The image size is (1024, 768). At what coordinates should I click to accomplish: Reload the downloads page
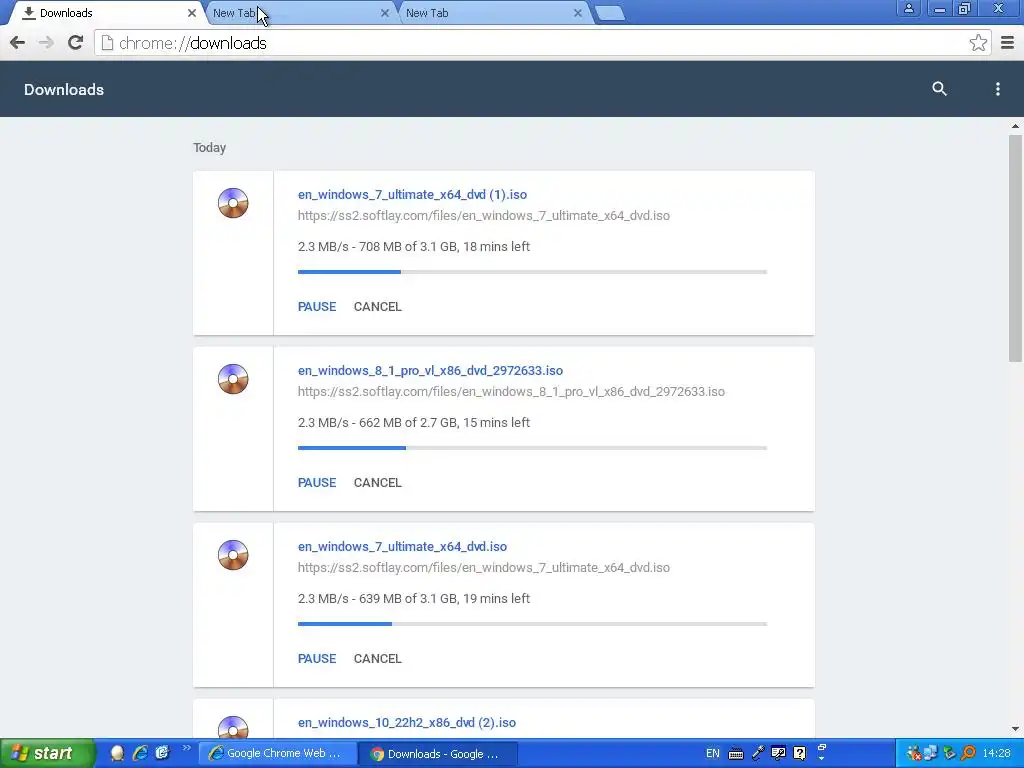pyautogui.click(x=75, y=43)
